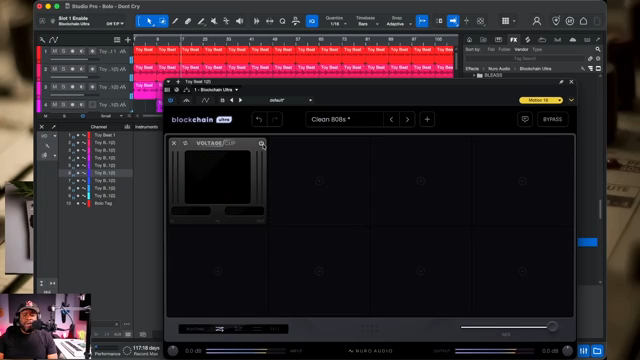Select the Range tool next to Arrow
Screen dimensions: 640x360
[x=162, y=21]
